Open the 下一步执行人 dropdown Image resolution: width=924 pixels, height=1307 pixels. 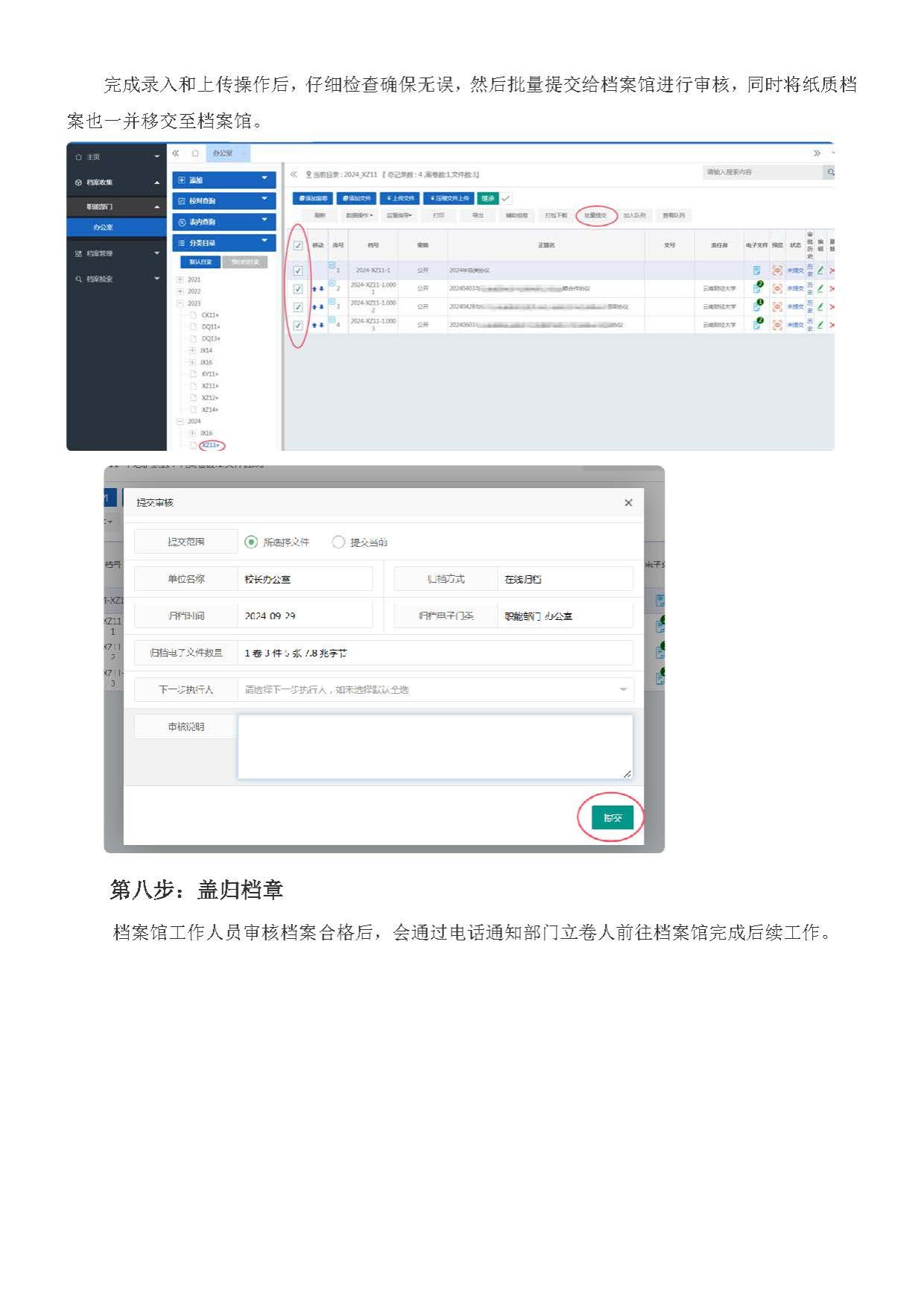tap(435, 690)
